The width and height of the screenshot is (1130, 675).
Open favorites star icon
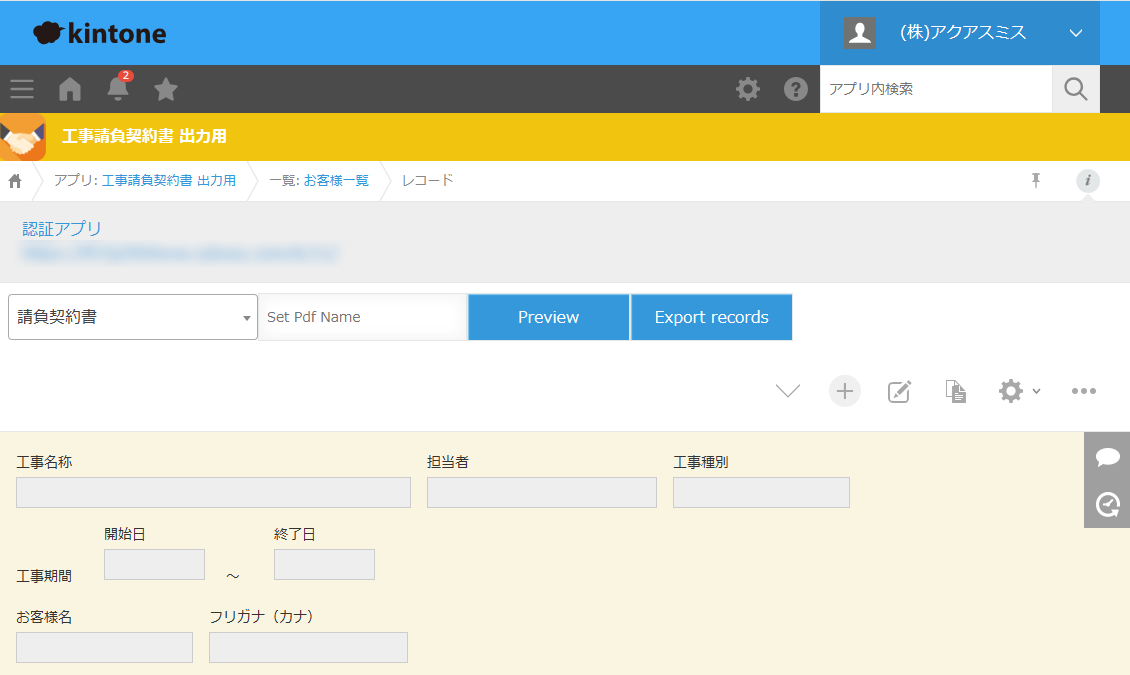click(166, 89)
